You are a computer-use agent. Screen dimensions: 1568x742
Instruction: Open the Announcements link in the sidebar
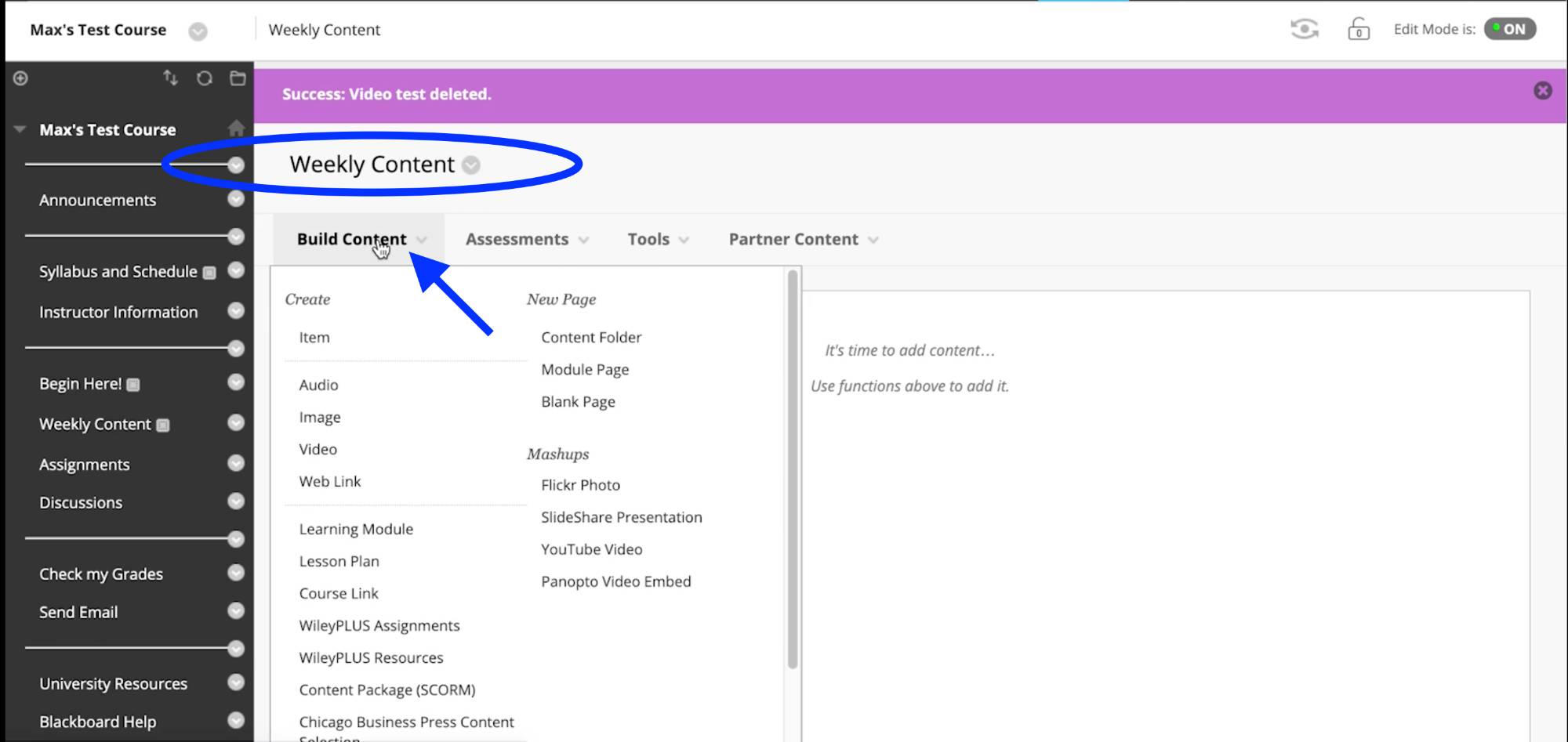click(x=98, y=201)
